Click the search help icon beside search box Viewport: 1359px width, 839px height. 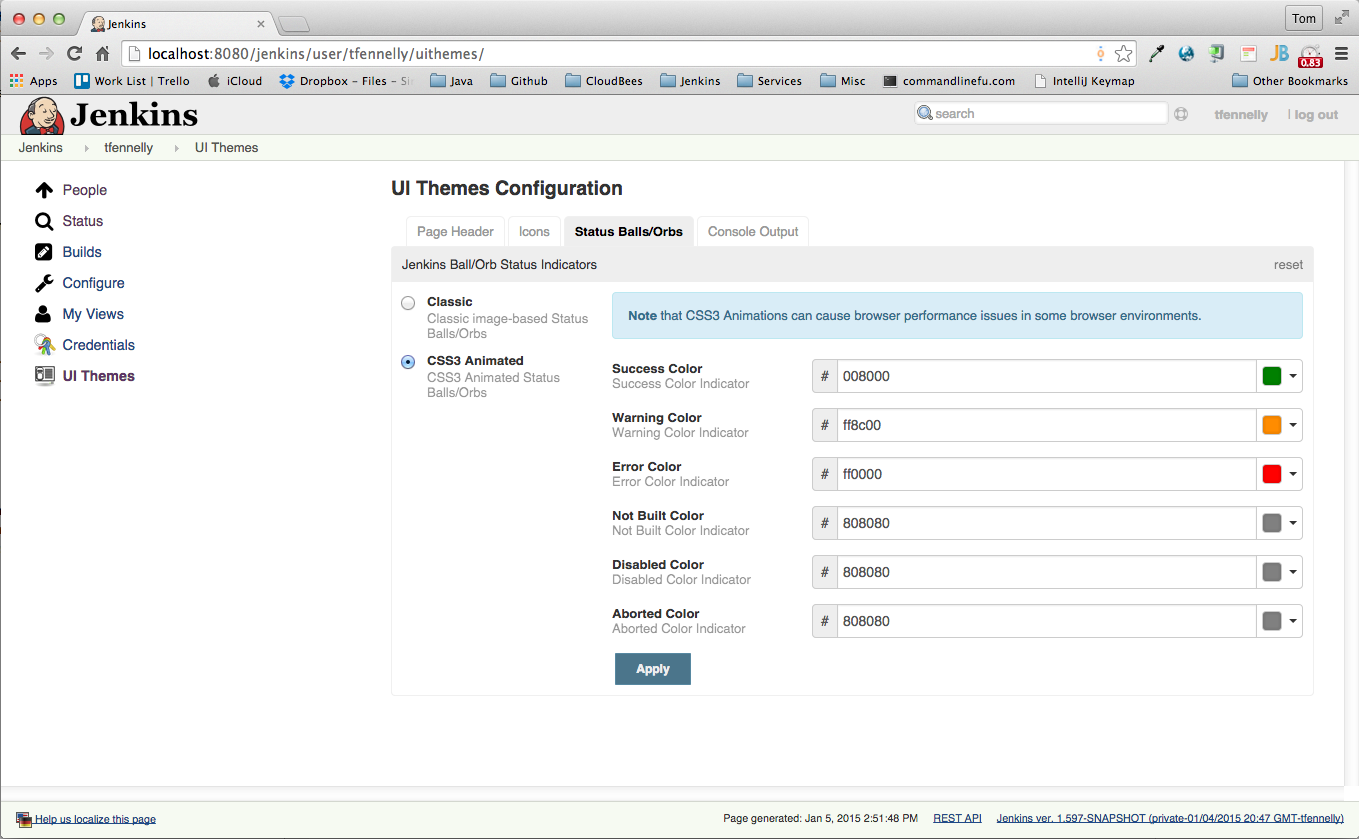tap(1181, 114)
